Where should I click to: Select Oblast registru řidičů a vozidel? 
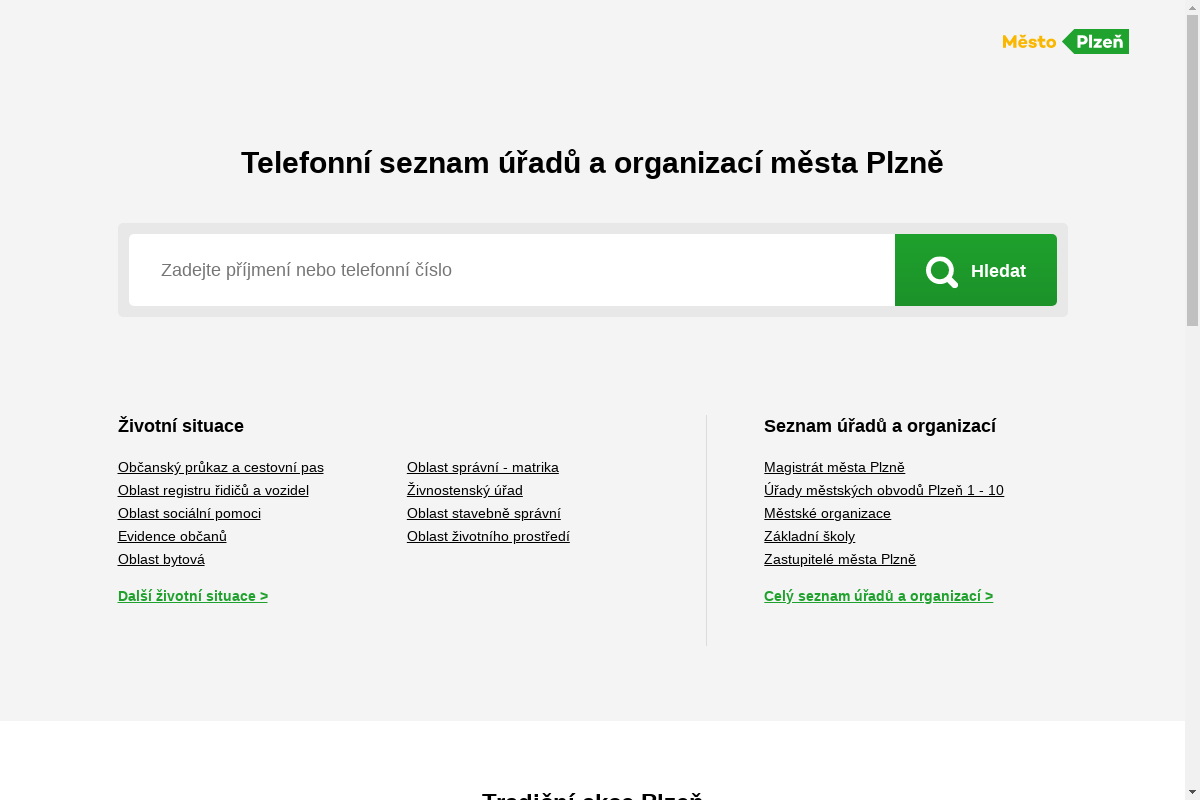point(213,490)
